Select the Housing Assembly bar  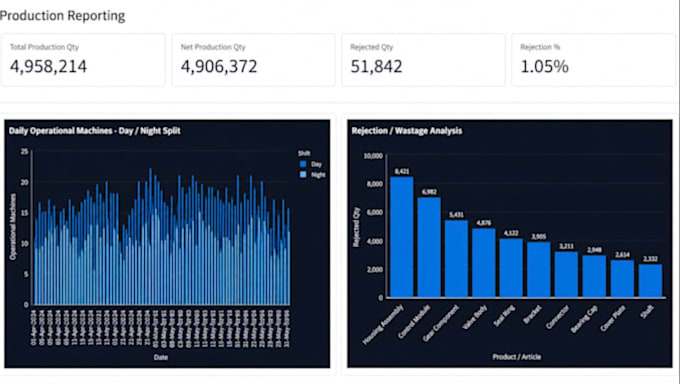402,237
